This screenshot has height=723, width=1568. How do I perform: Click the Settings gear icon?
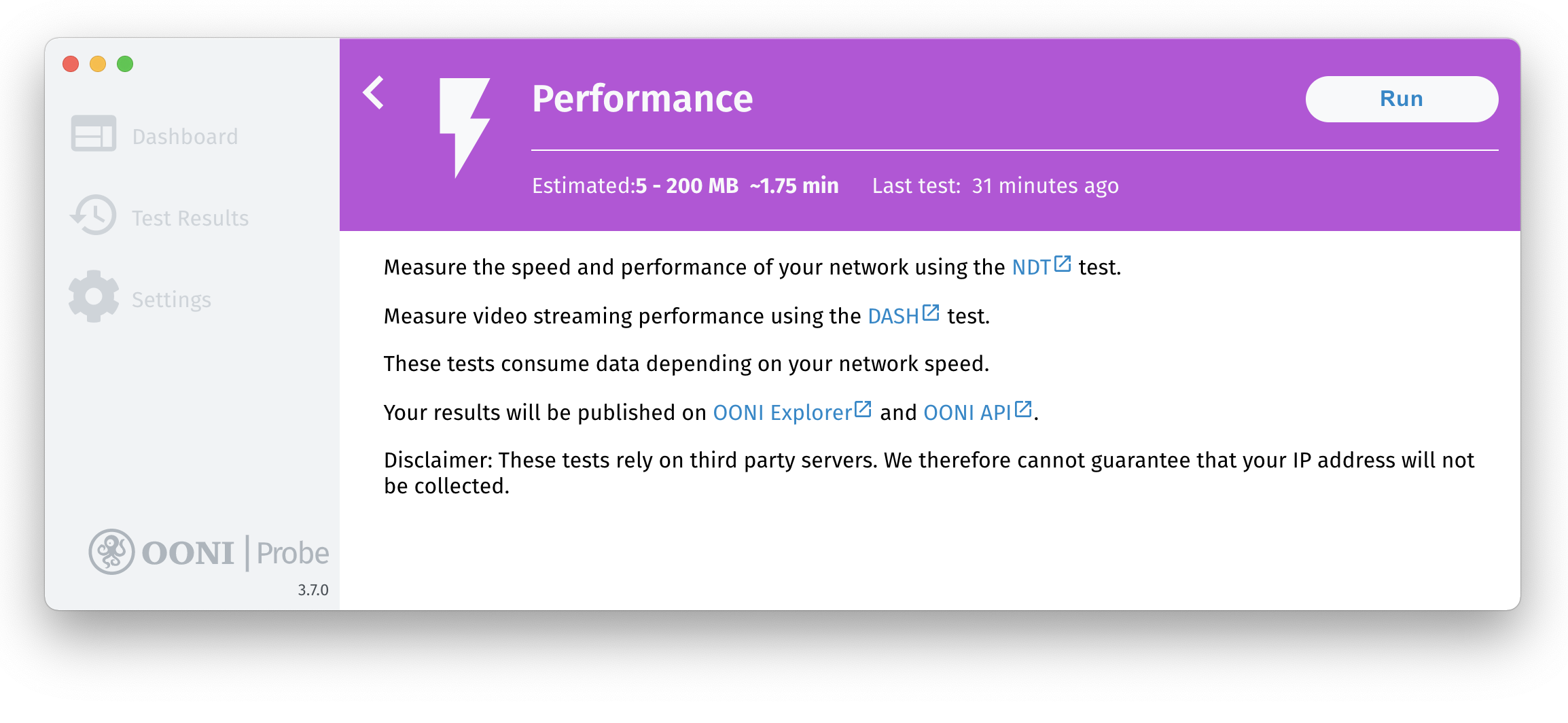(94, 296)
